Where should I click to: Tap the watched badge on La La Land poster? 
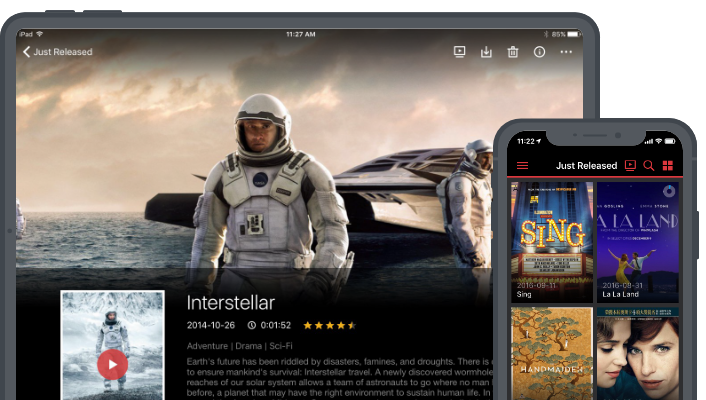[668, 191]
